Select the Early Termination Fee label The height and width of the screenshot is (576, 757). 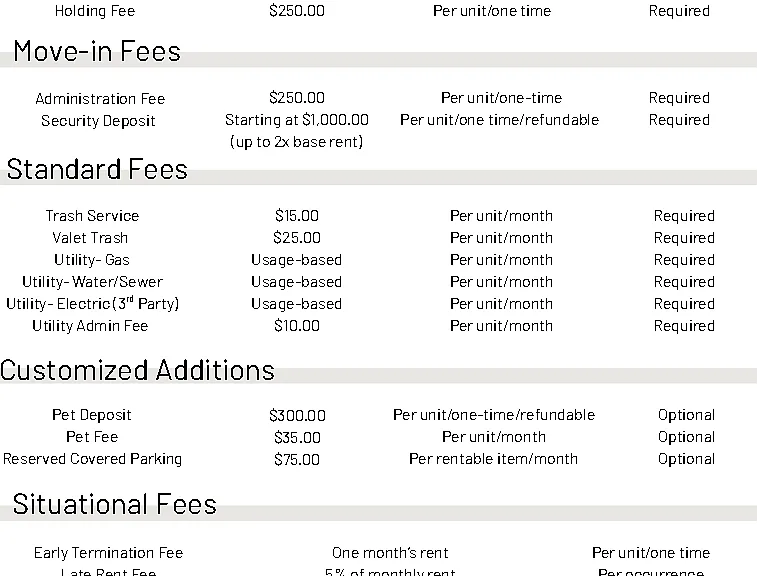tap(109, 553)
